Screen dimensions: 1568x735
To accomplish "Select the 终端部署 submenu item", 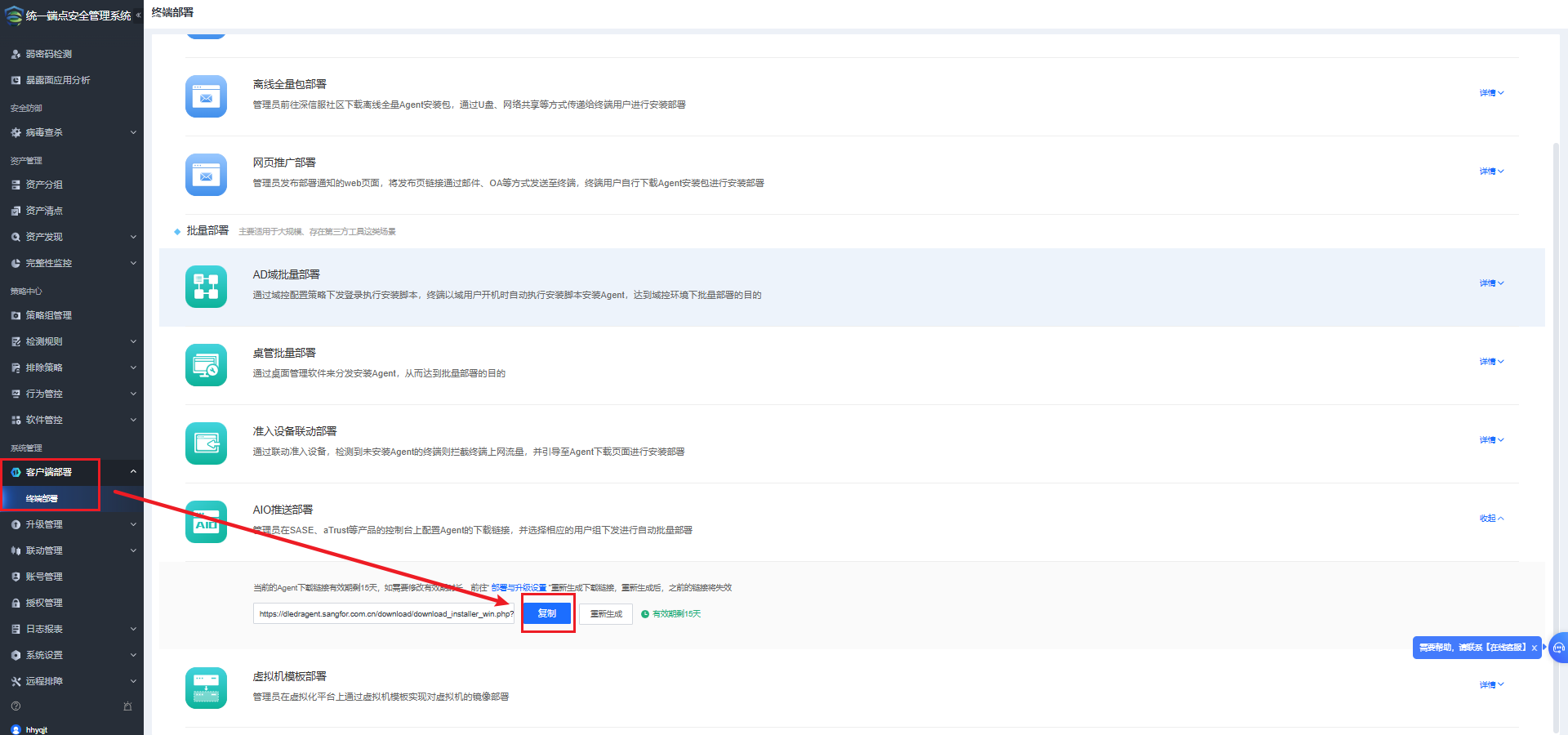I will pos(42,498).
